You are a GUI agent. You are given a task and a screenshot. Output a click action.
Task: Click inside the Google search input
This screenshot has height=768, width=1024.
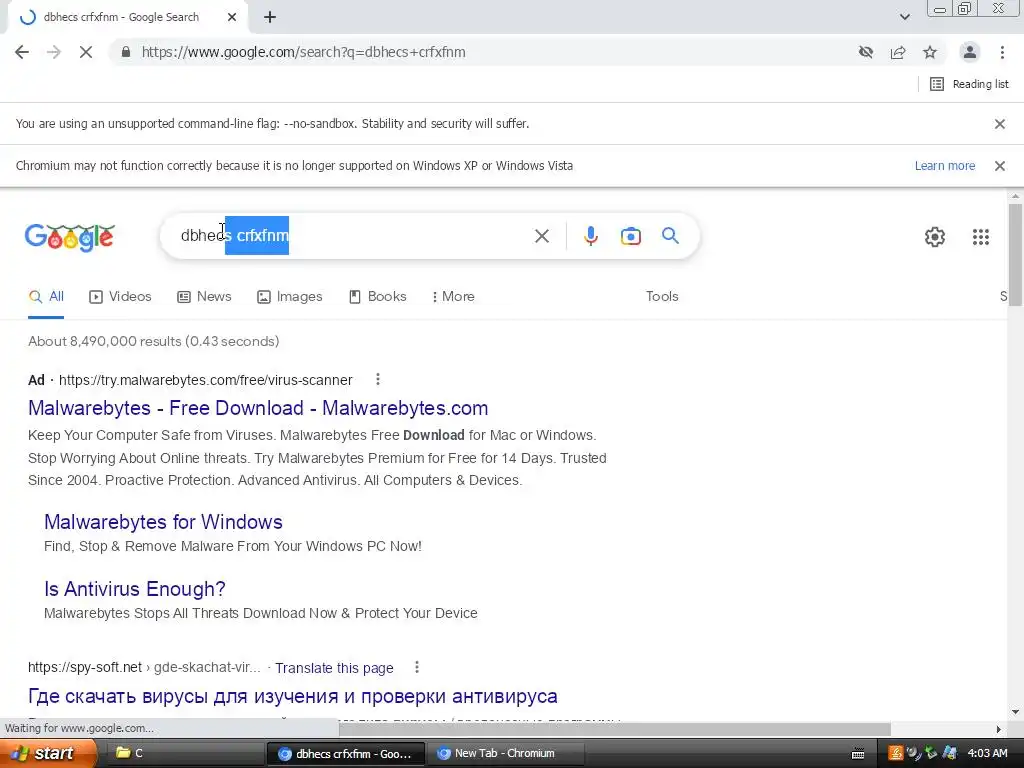[353, 236]
